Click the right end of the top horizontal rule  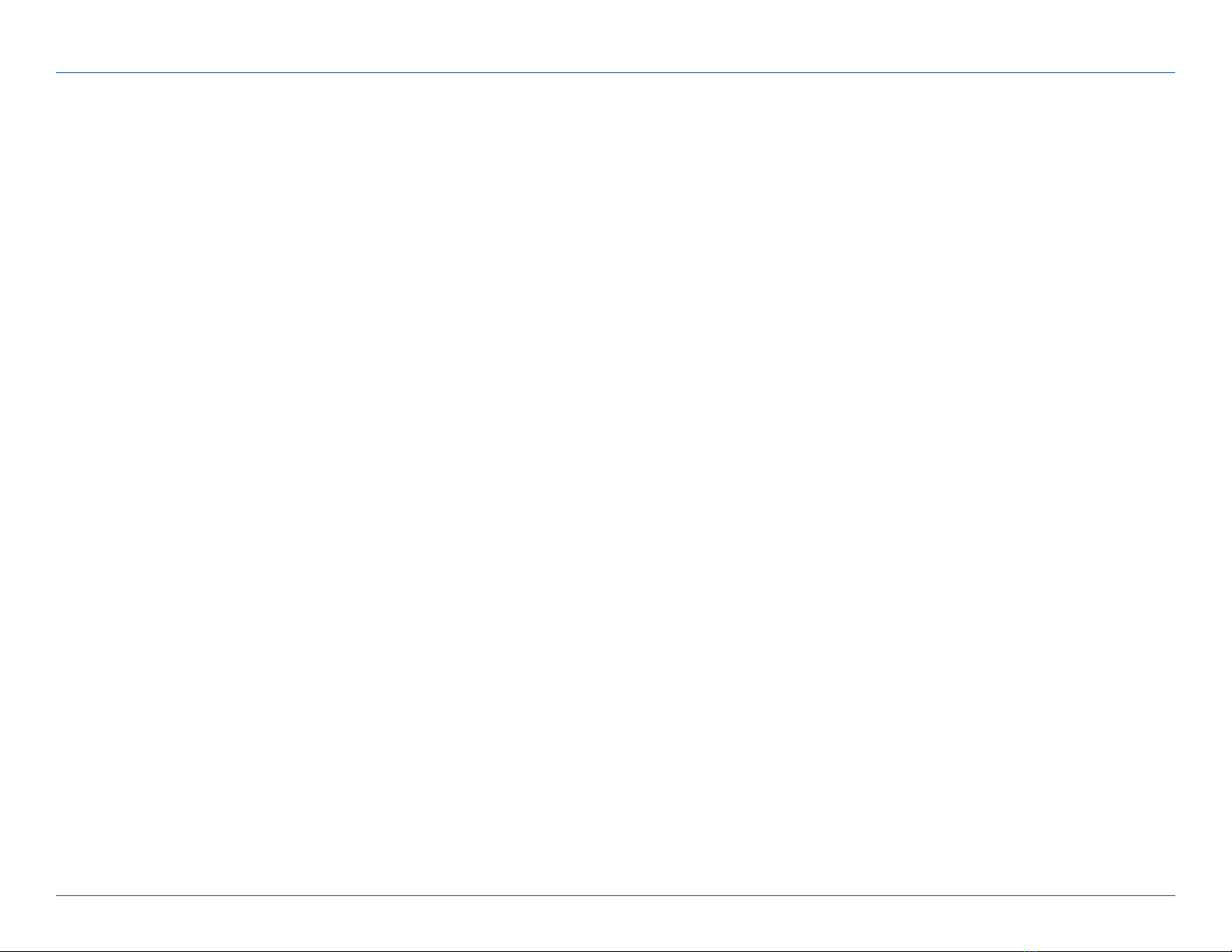coord(1172,73)
